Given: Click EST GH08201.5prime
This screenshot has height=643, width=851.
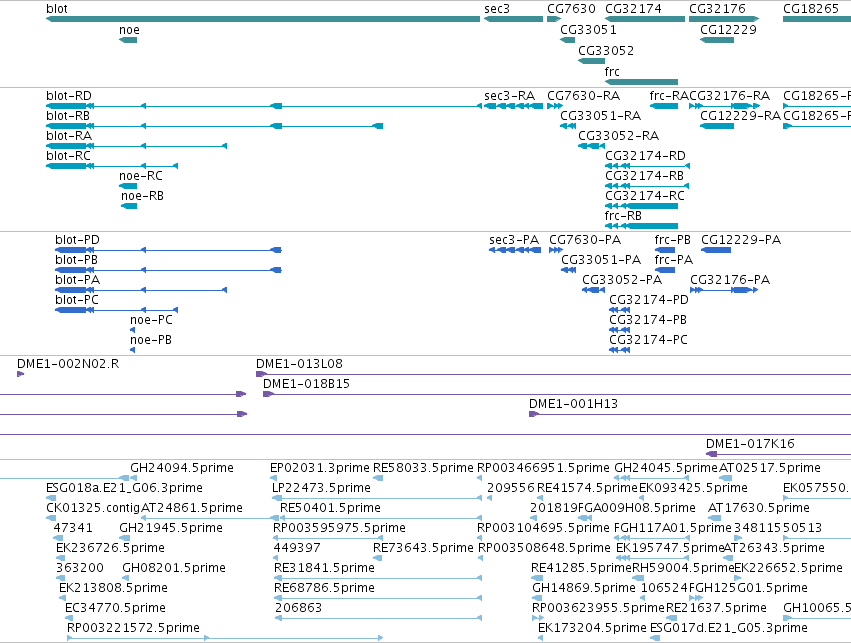Looking at the screenshot, I should click(174, 569).
